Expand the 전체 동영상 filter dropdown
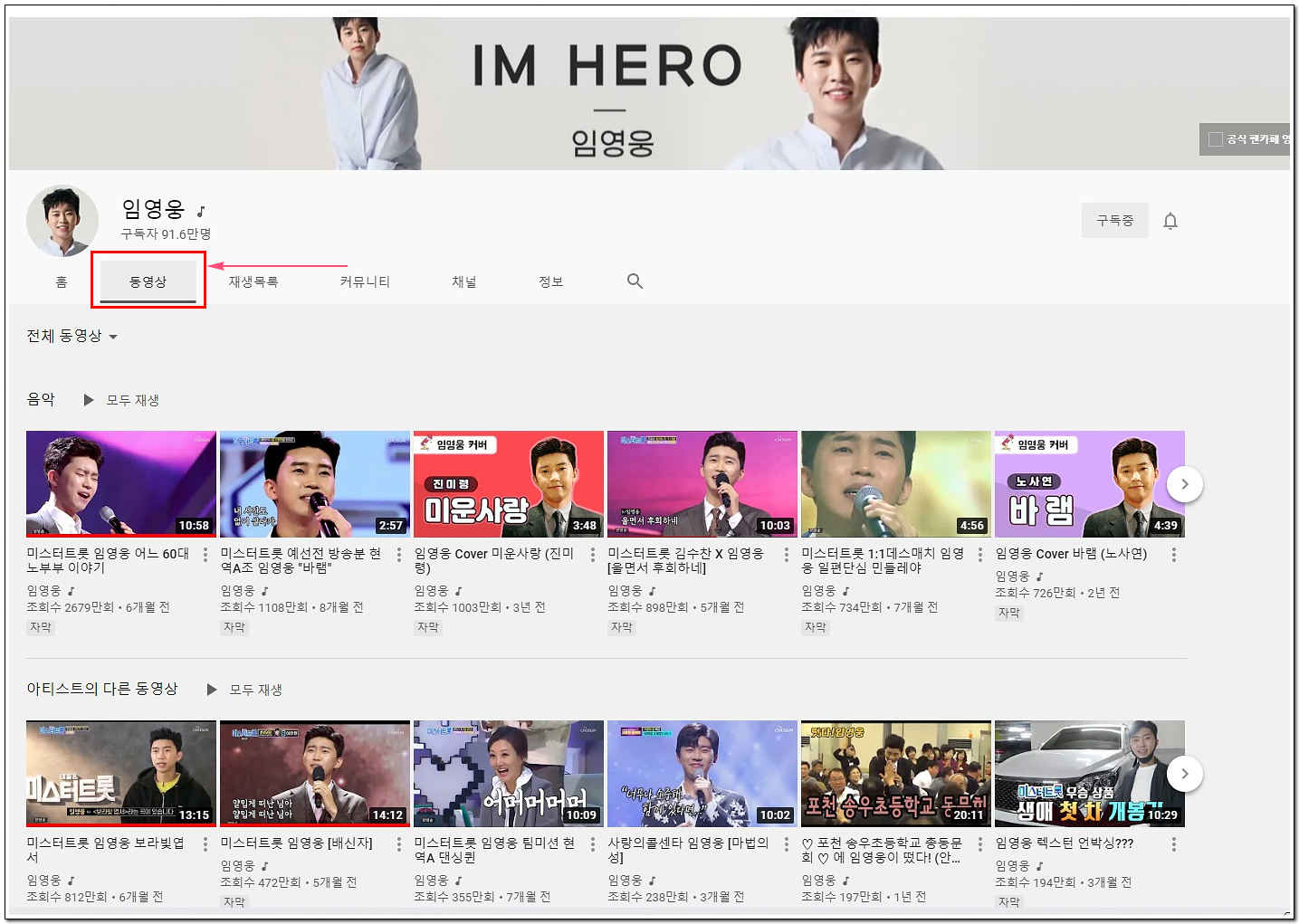Screen dimensions: 1299x924 72,336
